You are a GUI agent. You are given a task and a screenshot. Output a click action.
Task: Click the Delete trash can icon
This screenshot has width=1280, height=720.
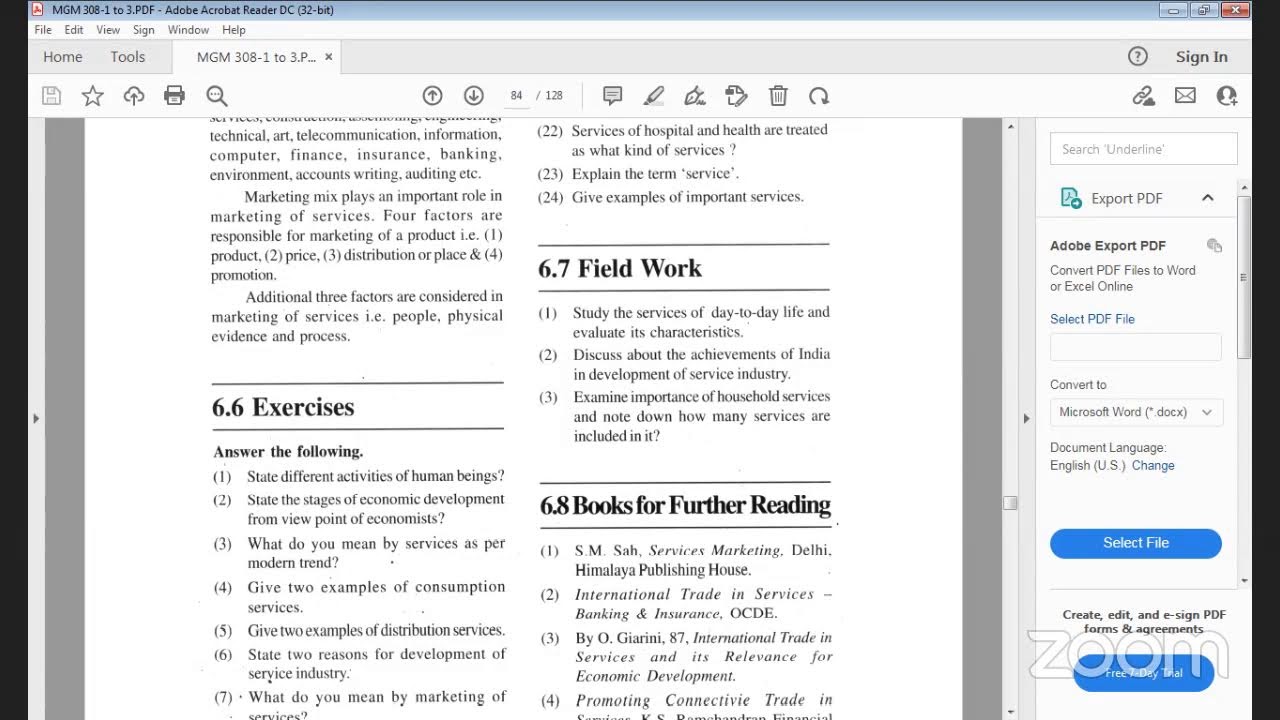(x=778, y=96)
